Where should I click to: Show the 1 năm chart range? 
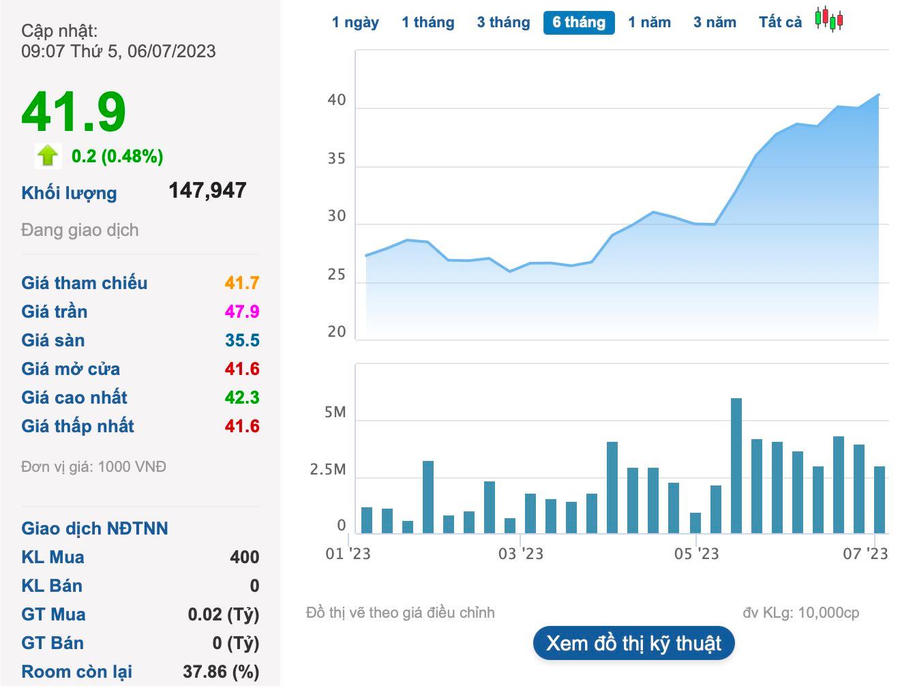tap(649, 22)
